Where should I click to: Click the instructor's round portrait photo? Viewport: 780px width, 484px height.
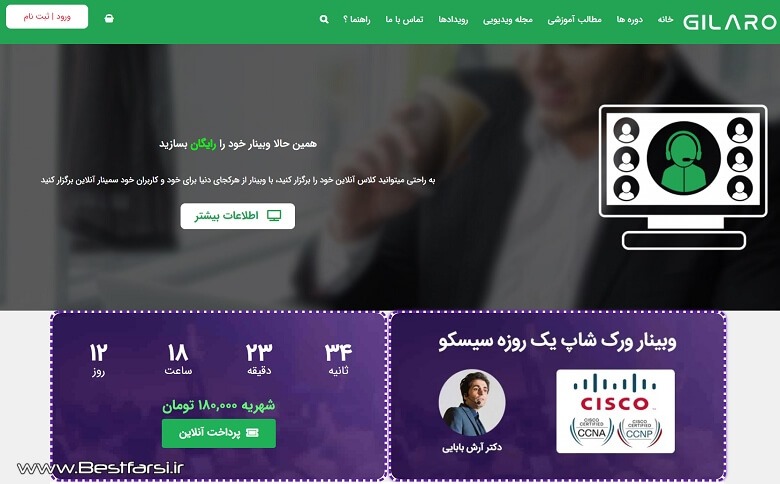pos(472,403)
